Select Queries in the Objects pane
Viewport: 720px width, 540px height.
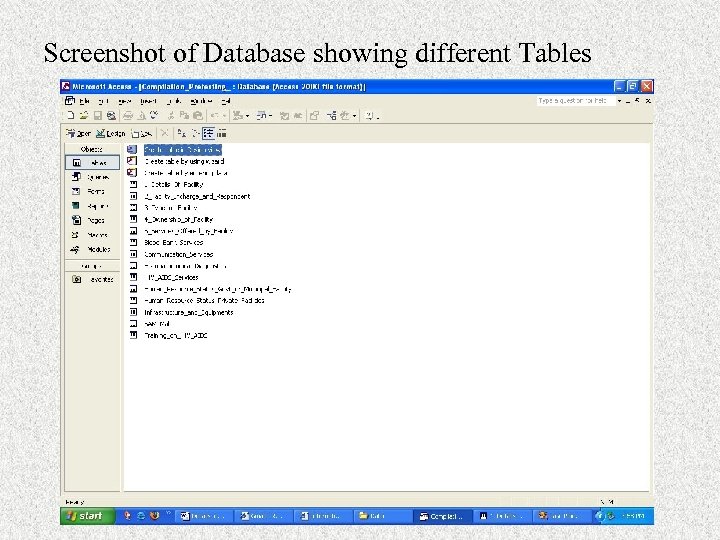pos(92,177)
